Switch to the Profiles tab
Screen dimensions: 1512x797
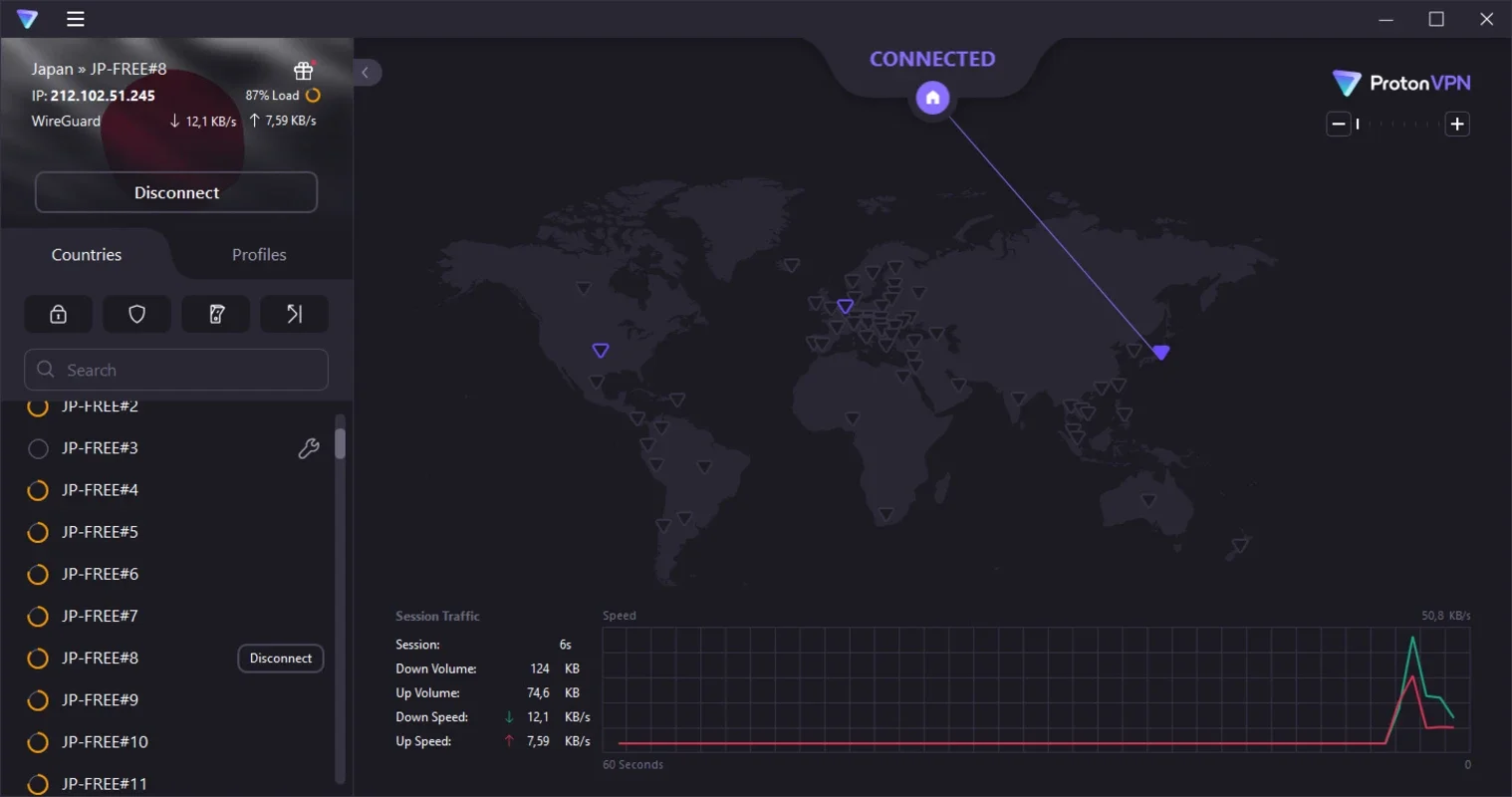pos(258,254)
